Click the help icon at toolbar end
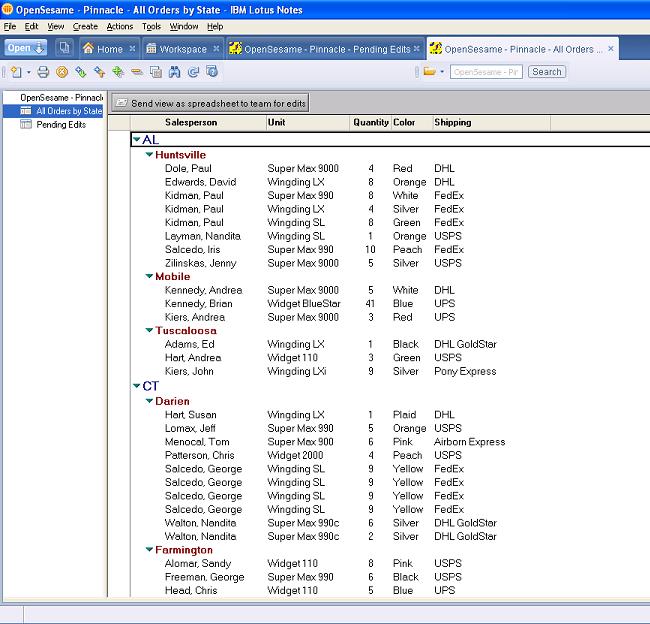This screenshot has width=650, height=624. (211, 72)
